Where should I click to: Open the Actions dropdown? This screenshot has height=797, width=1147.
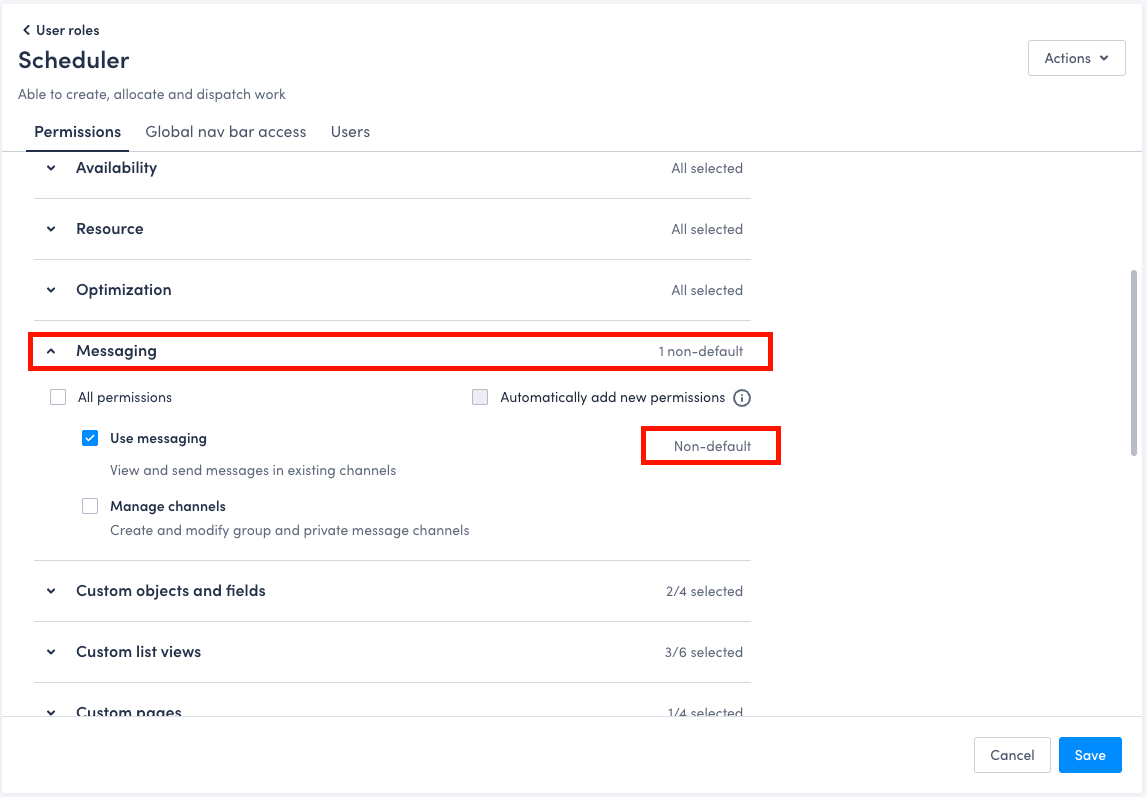(1076, 58)
